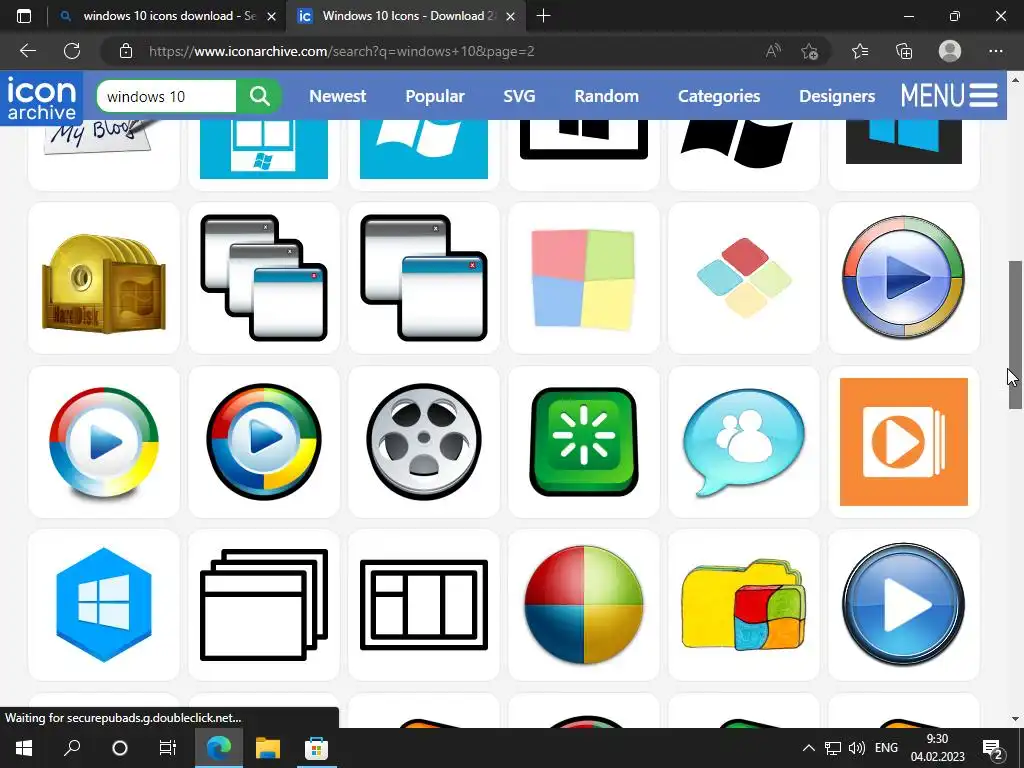Open the Popular menu item
Image resolution: width=1024 pixels, height=768 pixels.
(435, 96)
